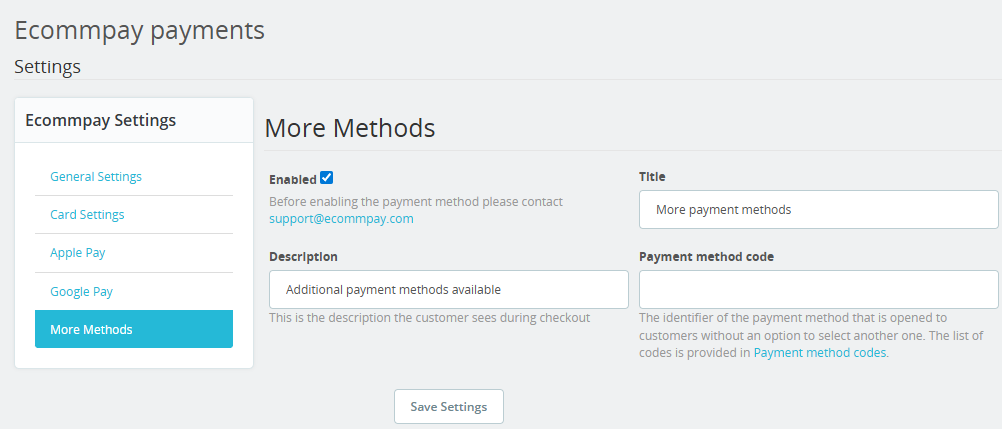Click the 'Payment method code' label

pyautogui.click(x=706, y=256)
